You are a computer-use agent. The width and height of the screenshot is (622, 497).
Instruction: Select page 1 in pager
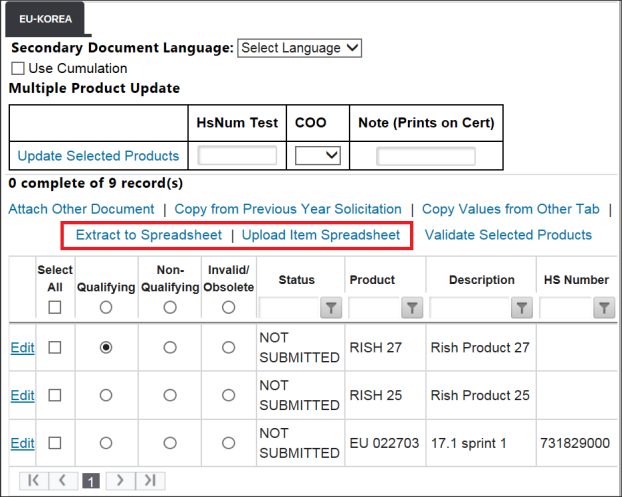click(91, 481)
